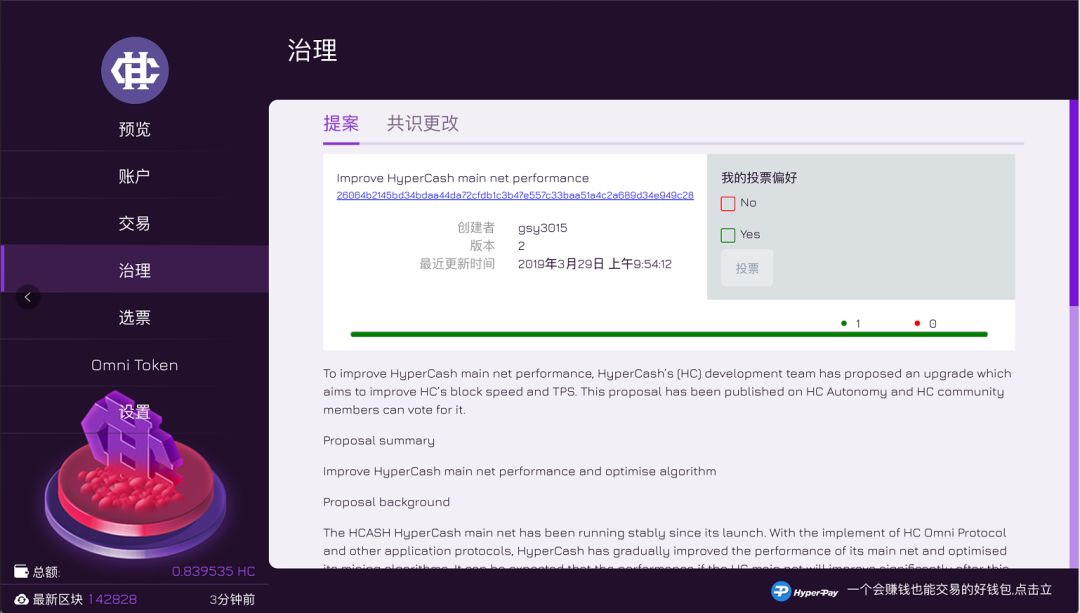Click the HyperPay logo icon
Image resolution: width=1080 pixels, height=613 pixels.
pyautogui.click(x=781, y=591)
